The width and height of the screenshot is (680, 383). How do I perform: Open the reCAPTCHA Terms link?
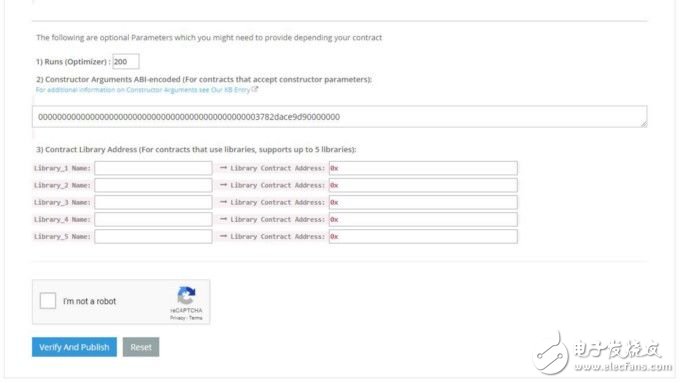click(x=196, y=318)
